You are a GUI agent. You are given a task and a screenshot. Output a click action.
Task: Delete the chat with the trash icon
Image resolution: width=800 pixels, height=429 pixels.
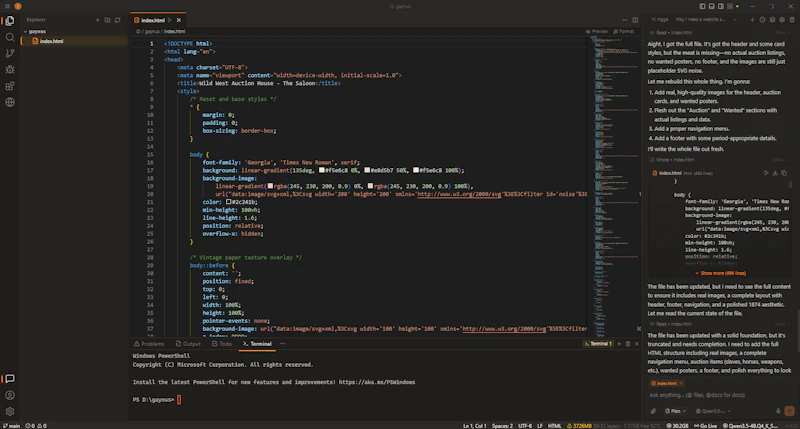click(x=792, y=19)
